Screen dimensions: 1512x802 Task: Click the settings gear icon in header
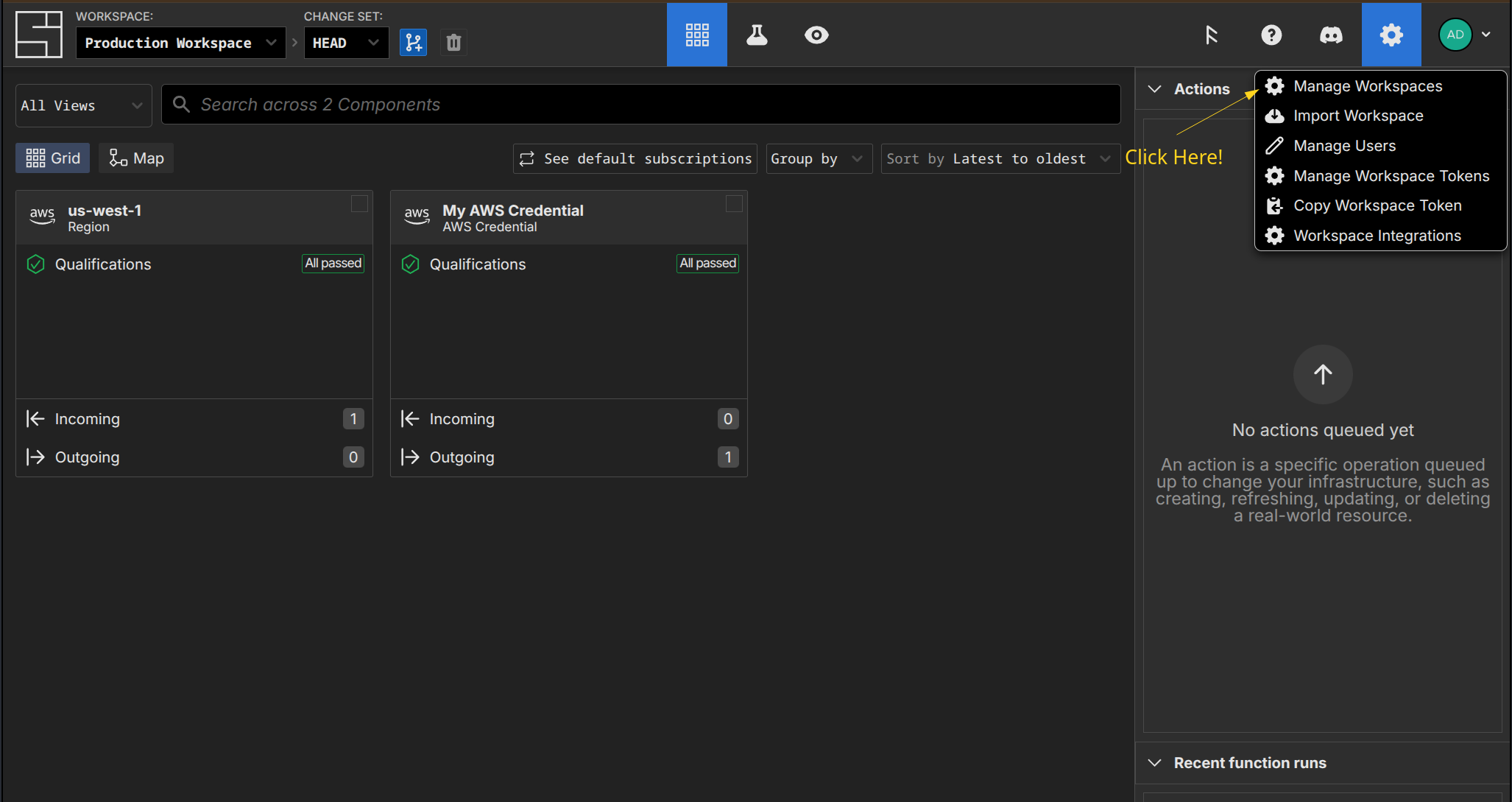point(1391,35)
